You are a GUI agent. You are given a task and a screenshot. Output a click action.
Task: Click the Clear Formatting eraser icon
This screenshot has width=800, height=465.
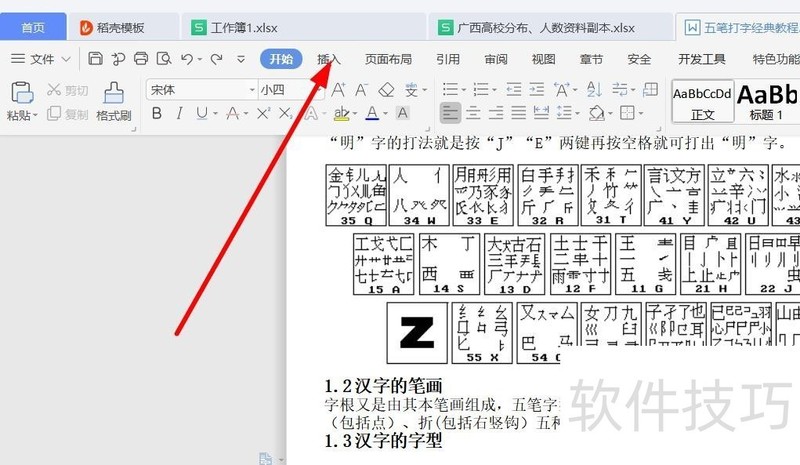coord(386,90)
